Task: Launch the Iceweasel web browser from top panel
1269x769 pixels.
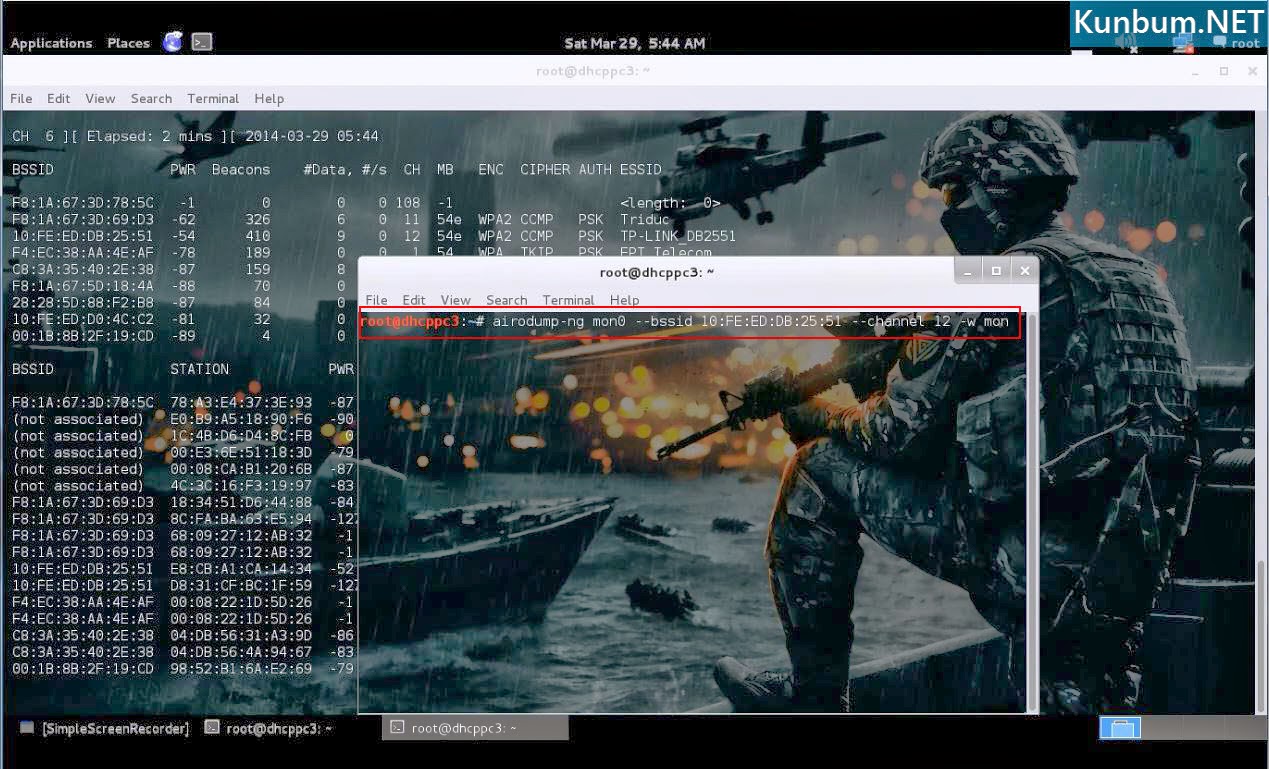Action: click(173, 42)
